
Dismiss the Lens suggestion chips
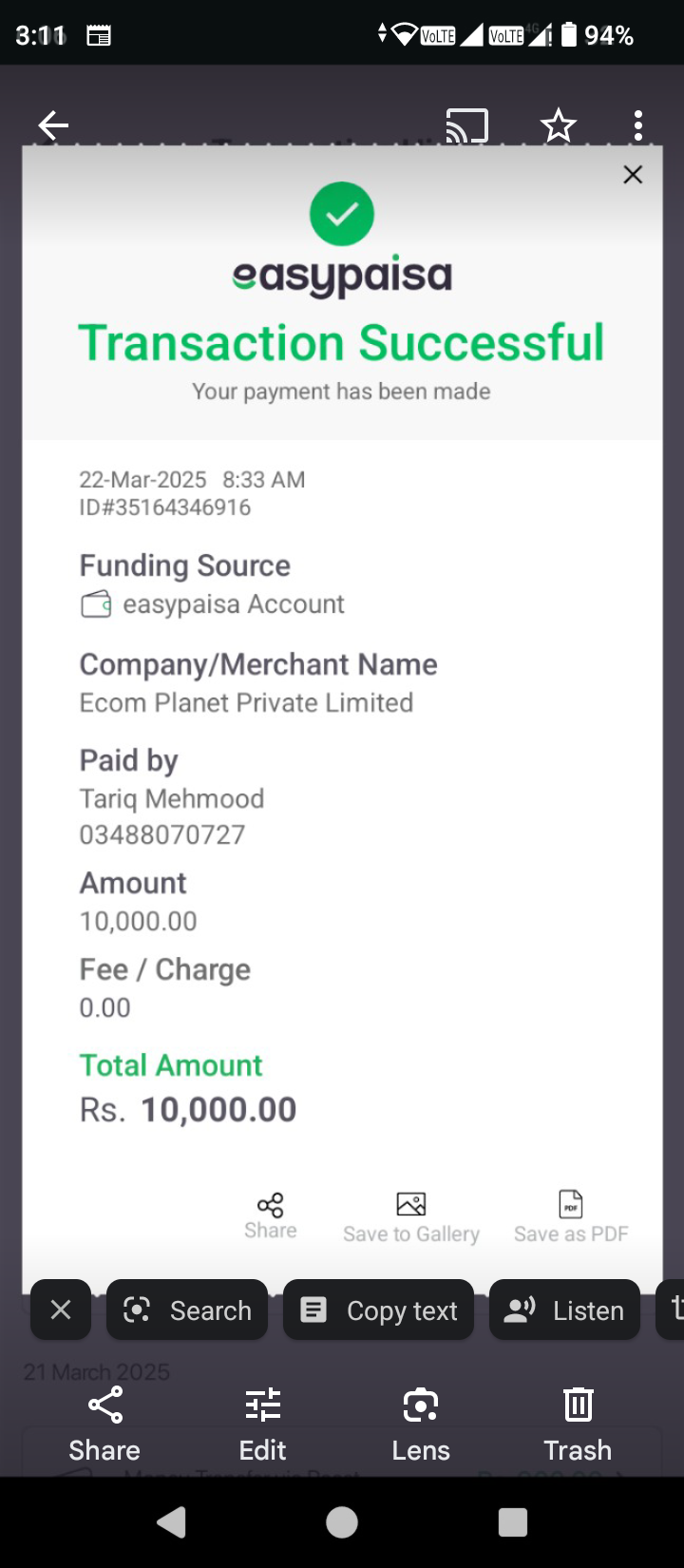[61, 1310]
